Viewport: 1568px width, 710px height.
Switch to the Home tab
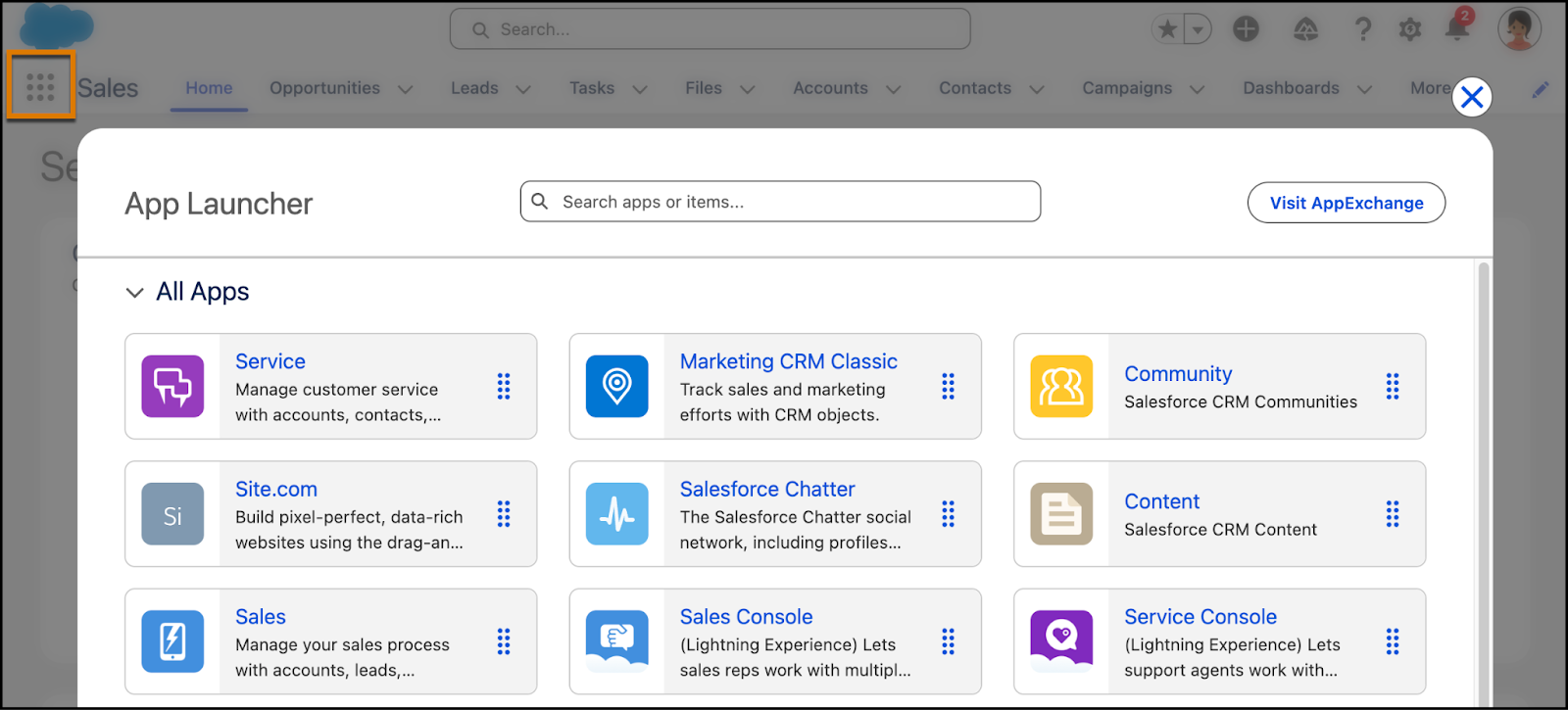click(209, 88)
